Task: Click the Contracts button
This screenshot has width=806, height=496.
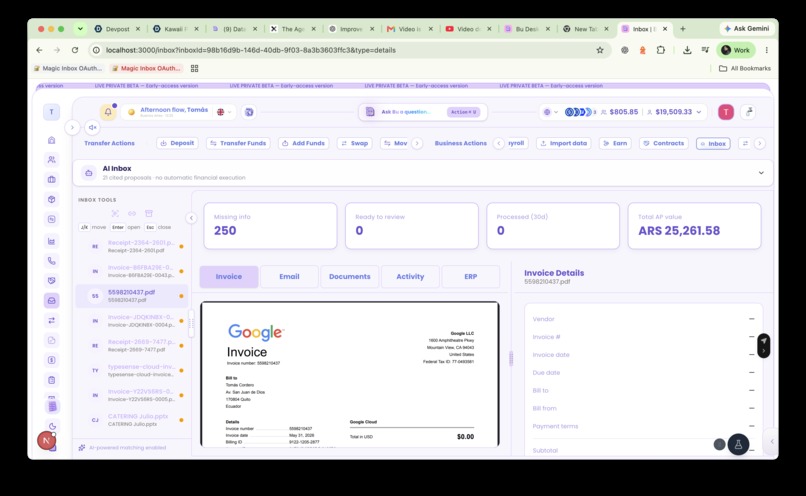Action: 664,143
